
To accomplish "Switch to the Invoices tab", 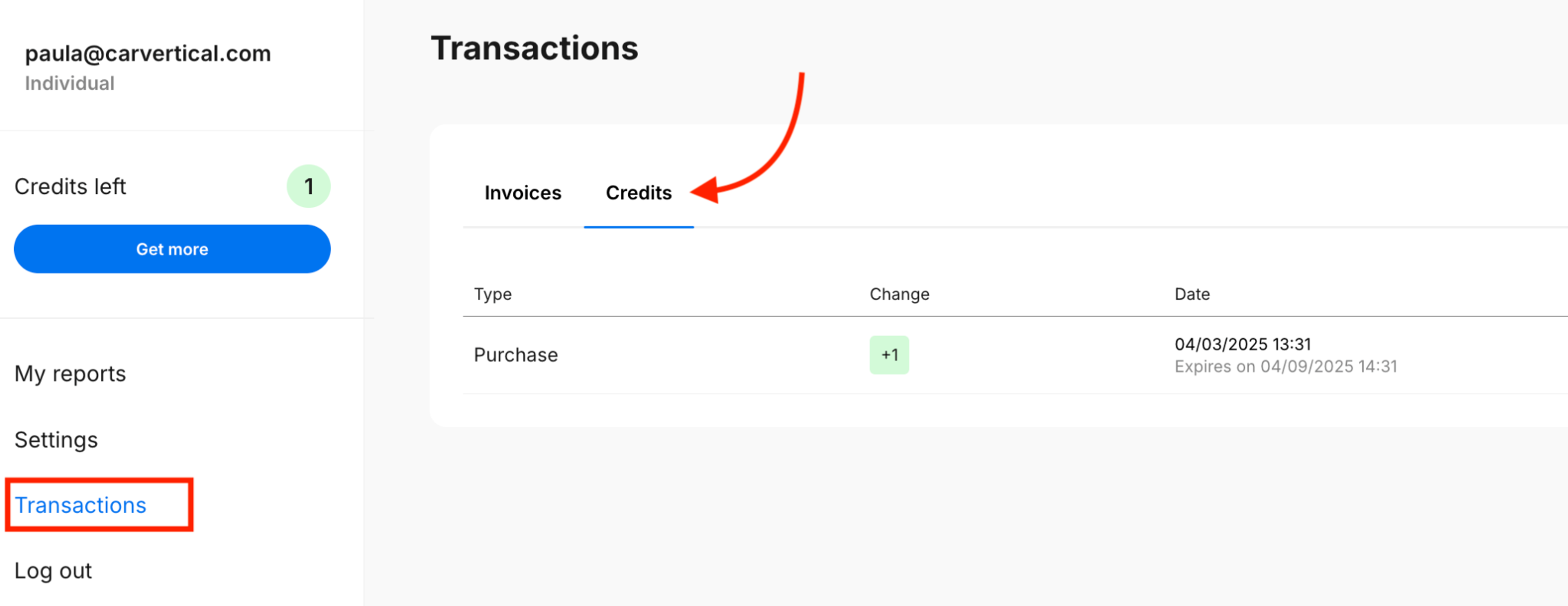I will coord(523,192).
